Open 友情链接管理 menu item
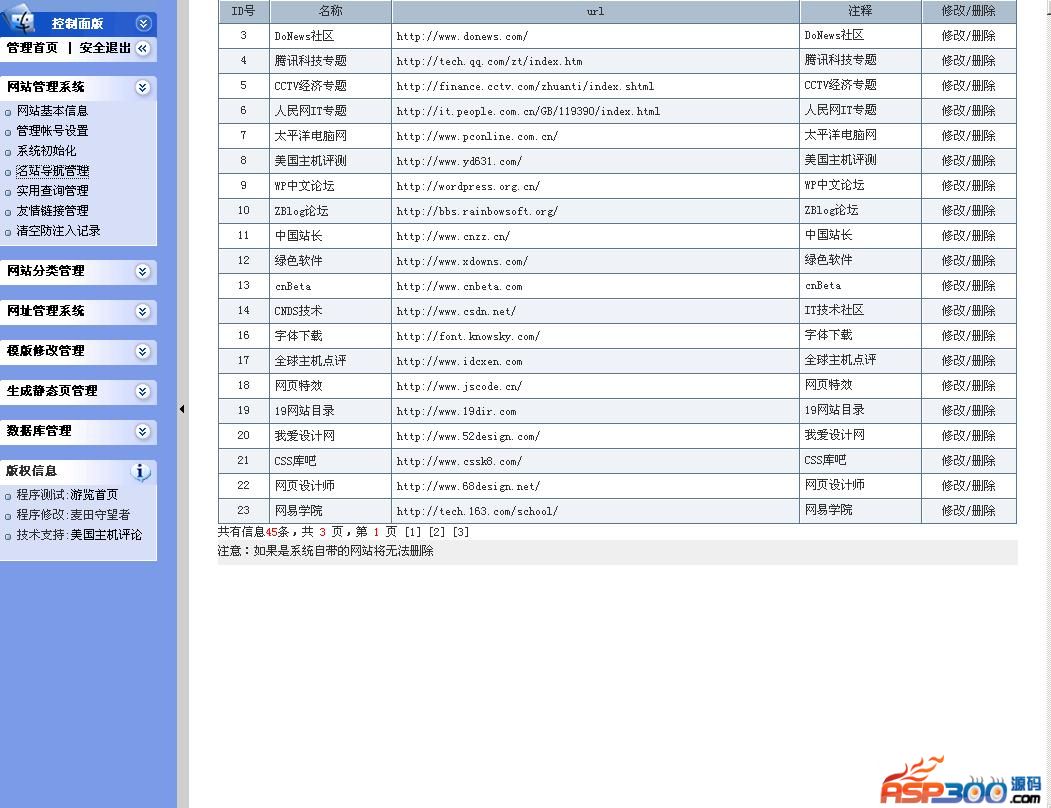This screenshot has width=1051, height=808. (x=52, y=211)
